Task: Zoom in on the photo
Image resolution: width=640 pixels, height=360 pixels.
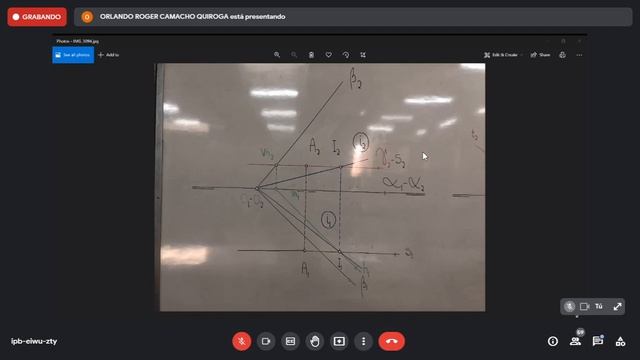Action: pos(277,55)
